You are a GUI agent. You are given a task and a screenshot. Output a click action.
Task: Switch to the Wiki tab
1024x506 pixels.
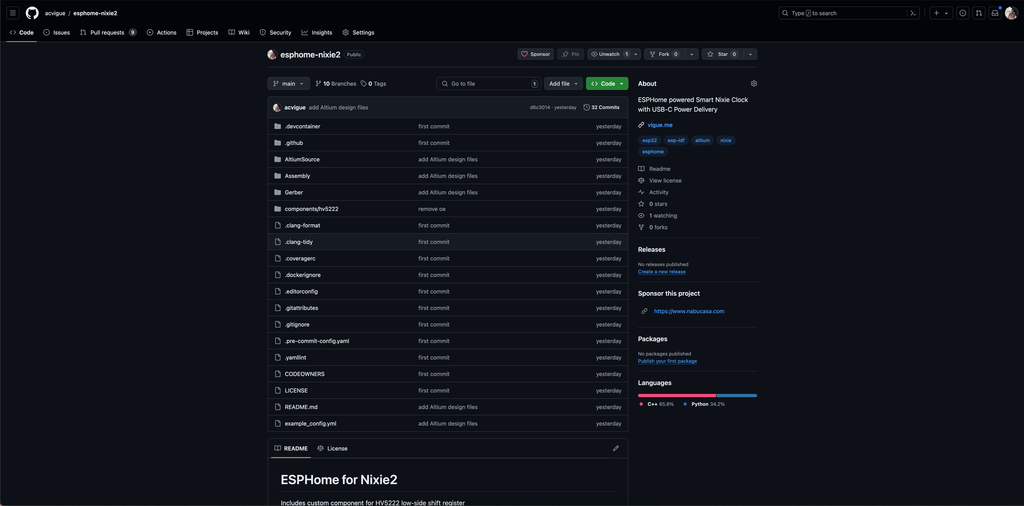(x=239, y=32)
